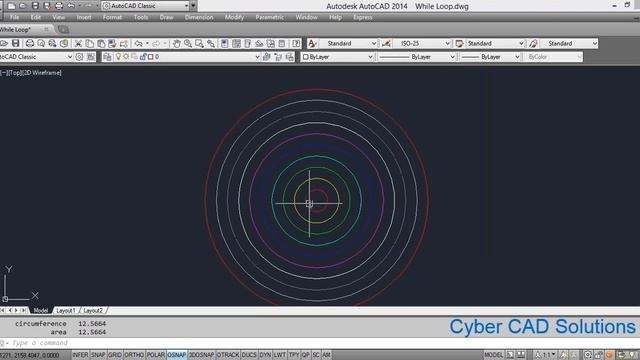Click the Dimension Style icon
The height and width of the screenshot is (360, 640).
point(386,43)
